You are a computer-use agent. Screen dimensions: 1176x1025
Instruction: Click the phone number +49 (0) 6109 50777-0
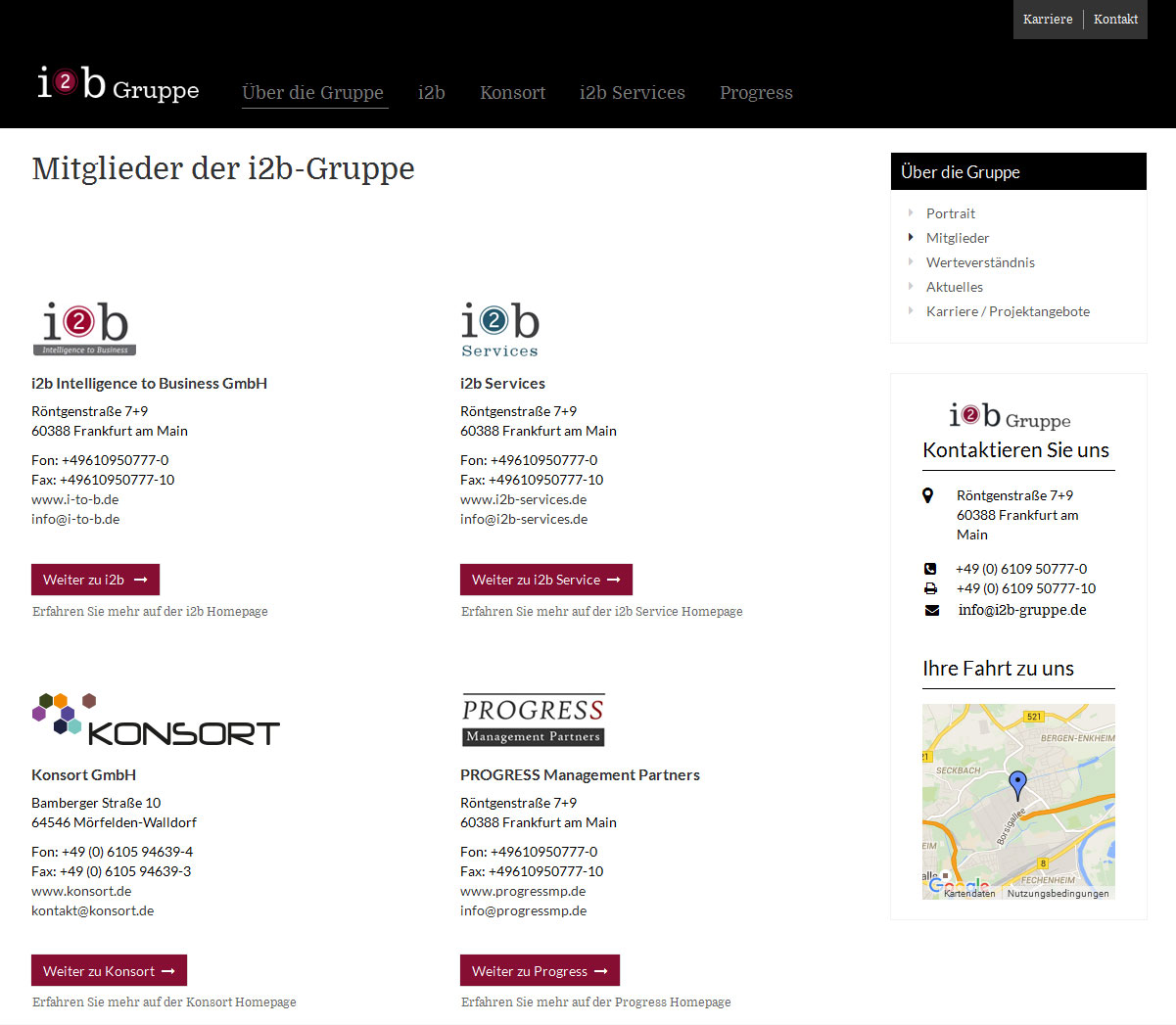click(1021, 569)
